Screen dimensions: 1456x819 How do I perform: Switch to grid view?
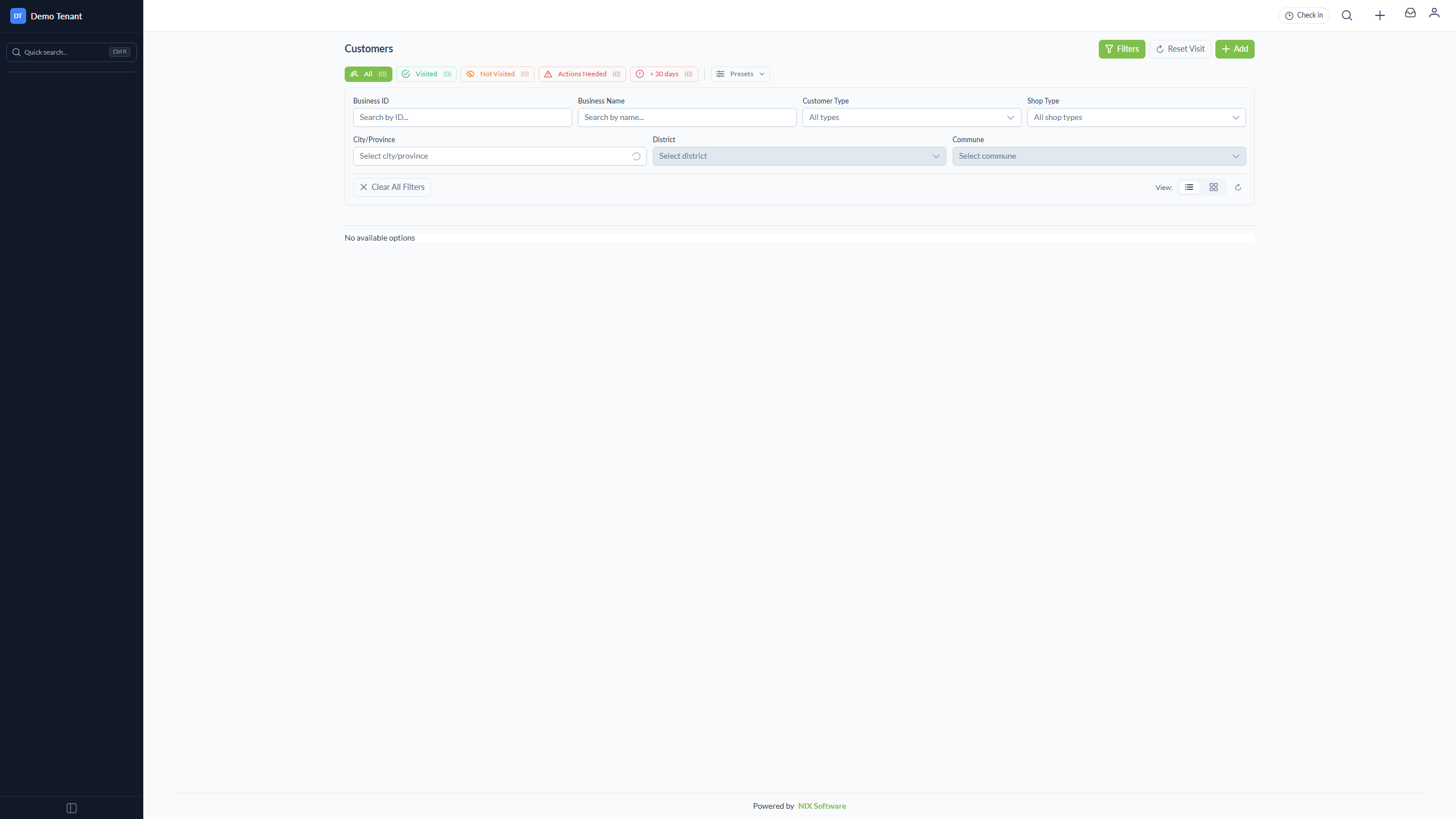pos(1214,187)
